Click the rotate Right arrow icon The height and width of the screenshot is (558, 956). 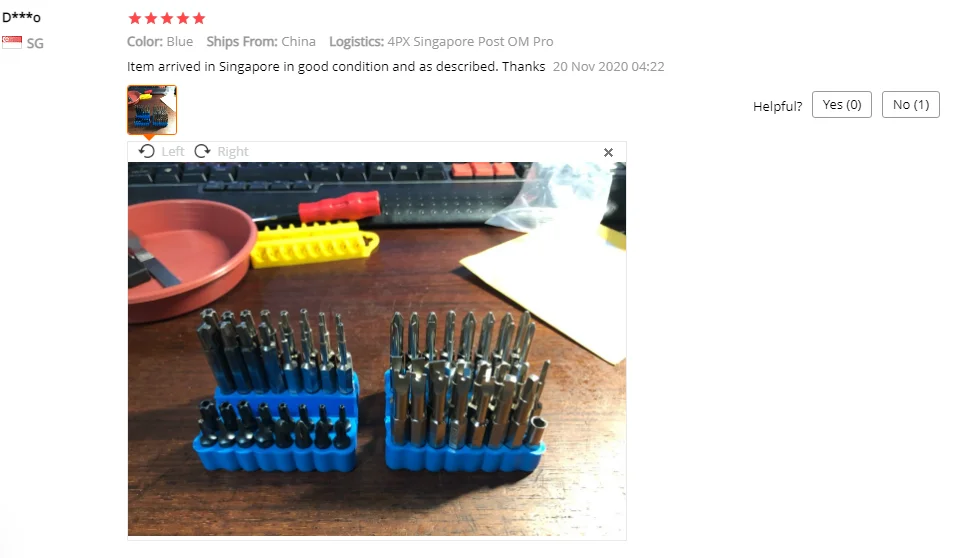202,151
